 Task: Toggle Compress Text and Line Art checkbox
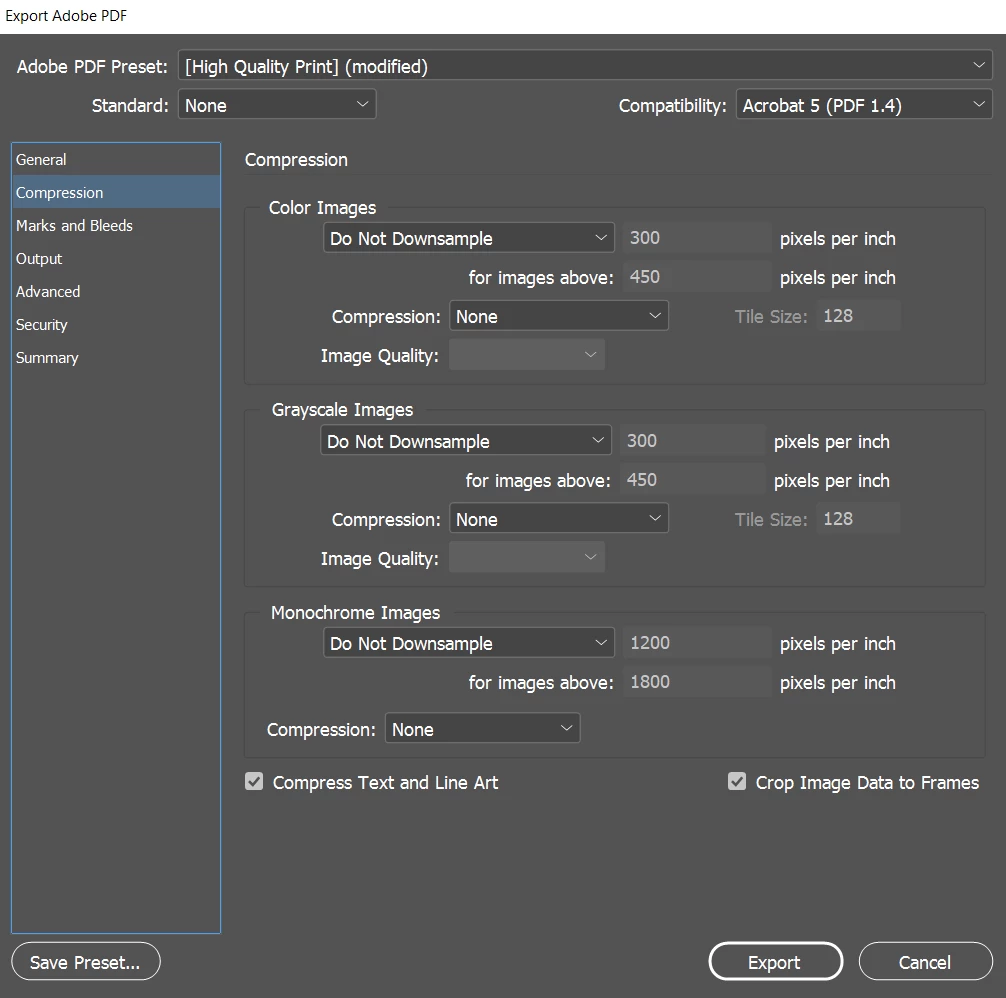point(254,781)
